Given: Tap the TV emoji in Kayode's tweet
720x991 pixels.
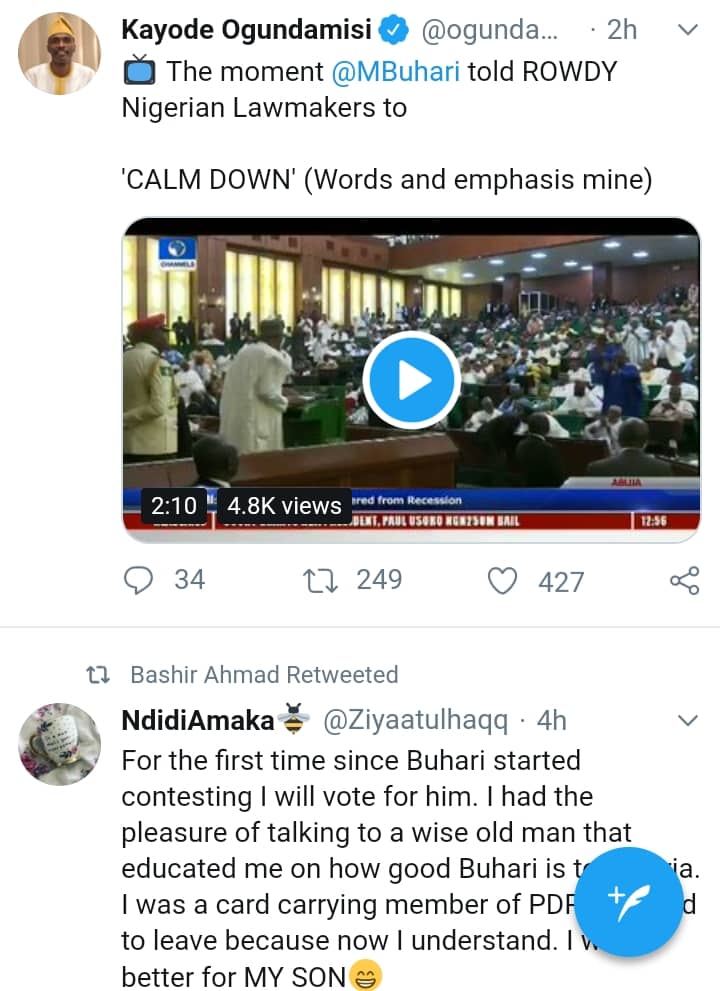Looking at the screenshot, I should point(140,72).
